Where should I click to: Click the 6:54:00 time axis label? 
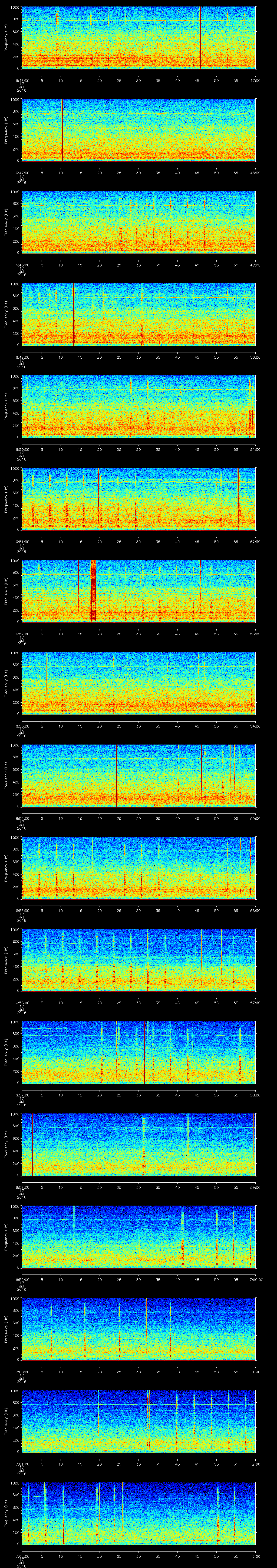point(22,818)
